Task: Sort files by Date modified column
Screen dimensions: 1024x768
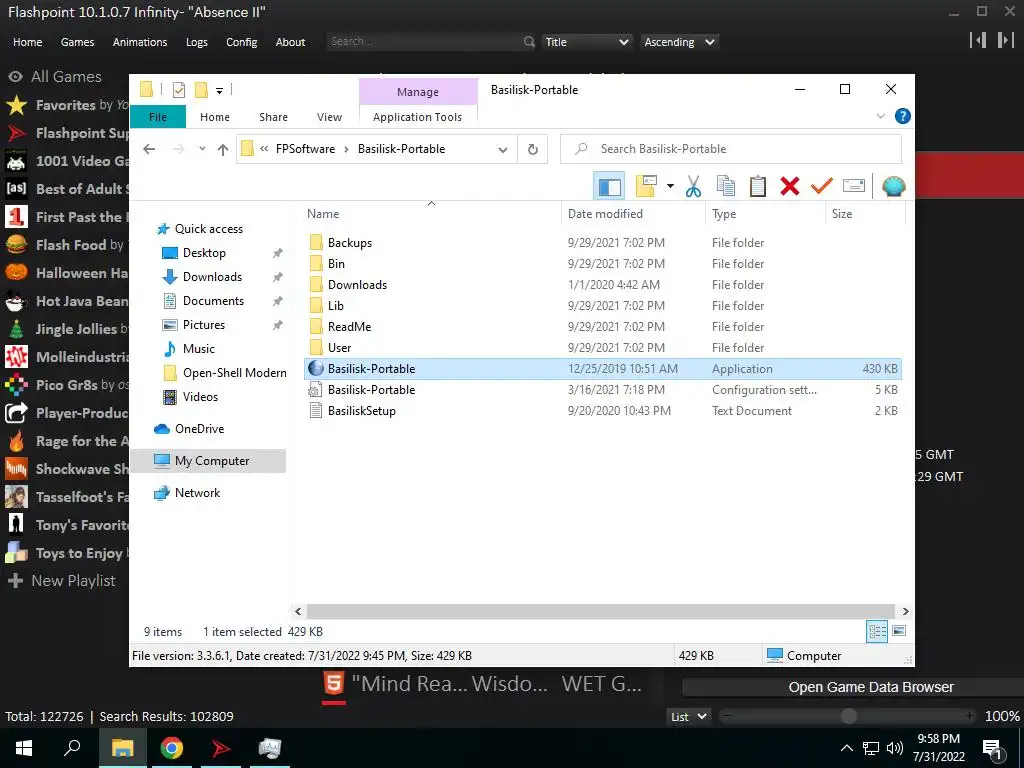Action: click(x=633, y=214)
